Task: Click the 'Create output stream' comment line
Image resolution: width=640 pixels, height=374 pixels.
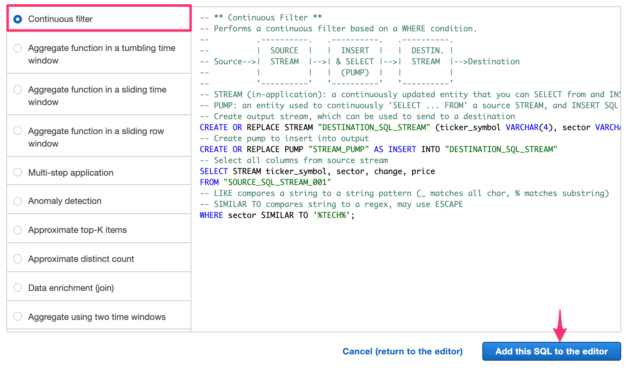Action: click(357, 116)
